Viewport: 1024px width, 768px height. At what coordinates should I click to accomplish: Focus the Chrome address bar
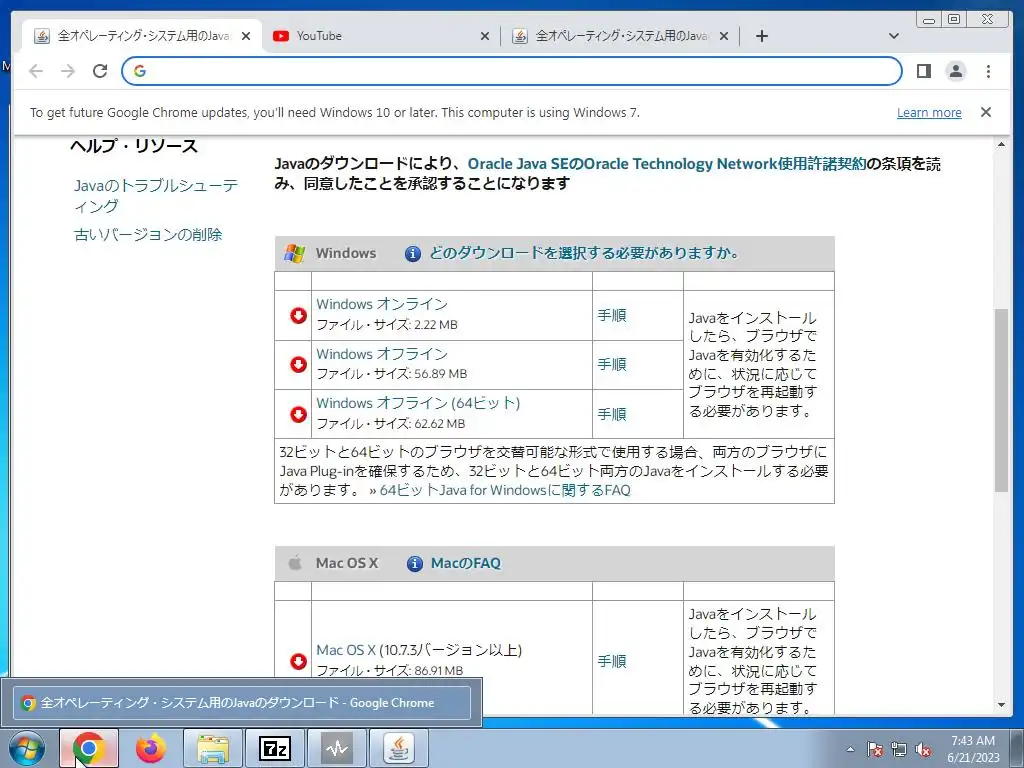[x=511, y=71]
